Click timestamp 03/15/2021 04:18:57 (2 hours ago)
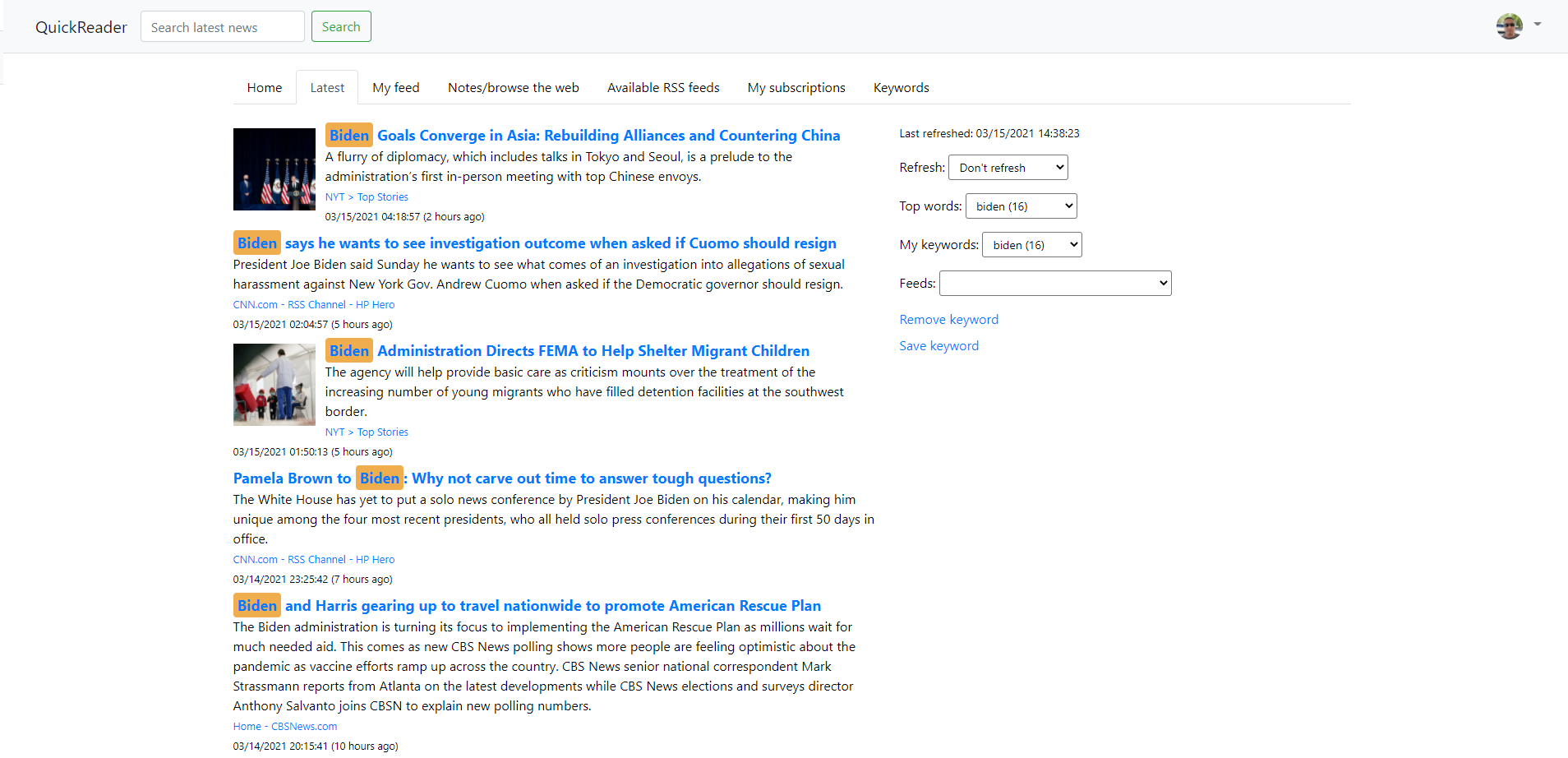This screenshot has height=758, width=1568. (x=404, y=217)
